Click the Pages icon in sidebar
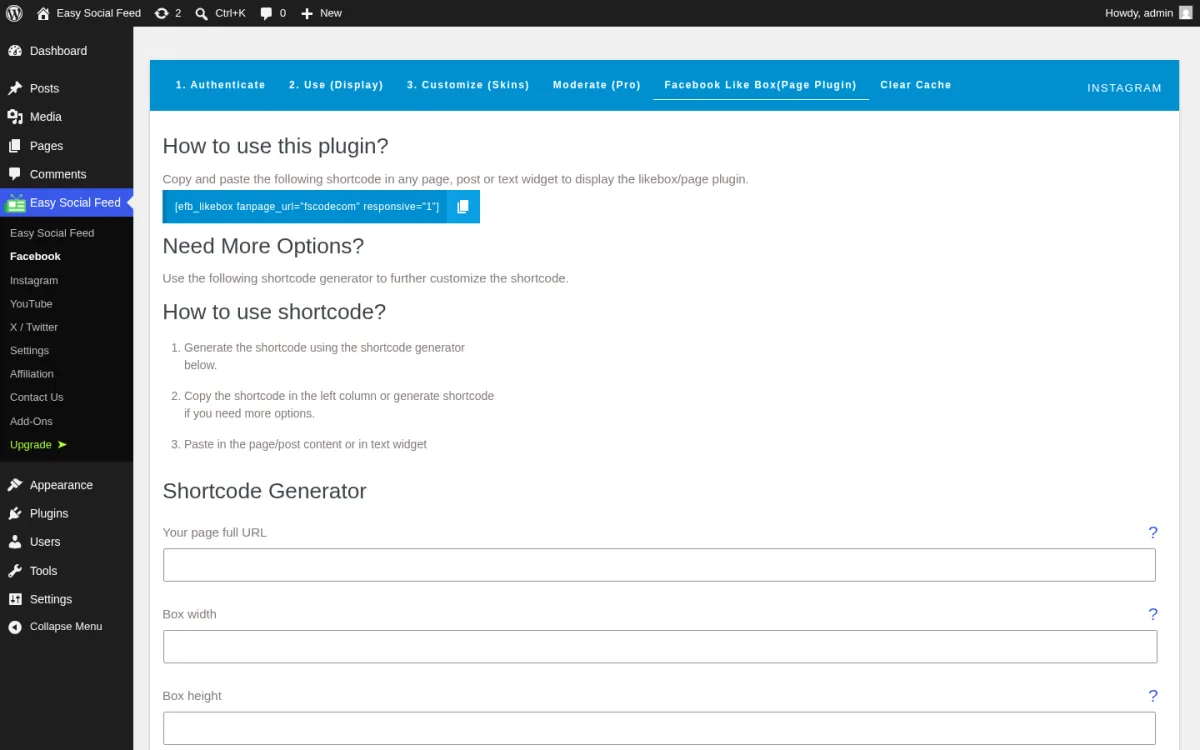Viewport: 1200px width, 750px height. (x=15, y=146)
